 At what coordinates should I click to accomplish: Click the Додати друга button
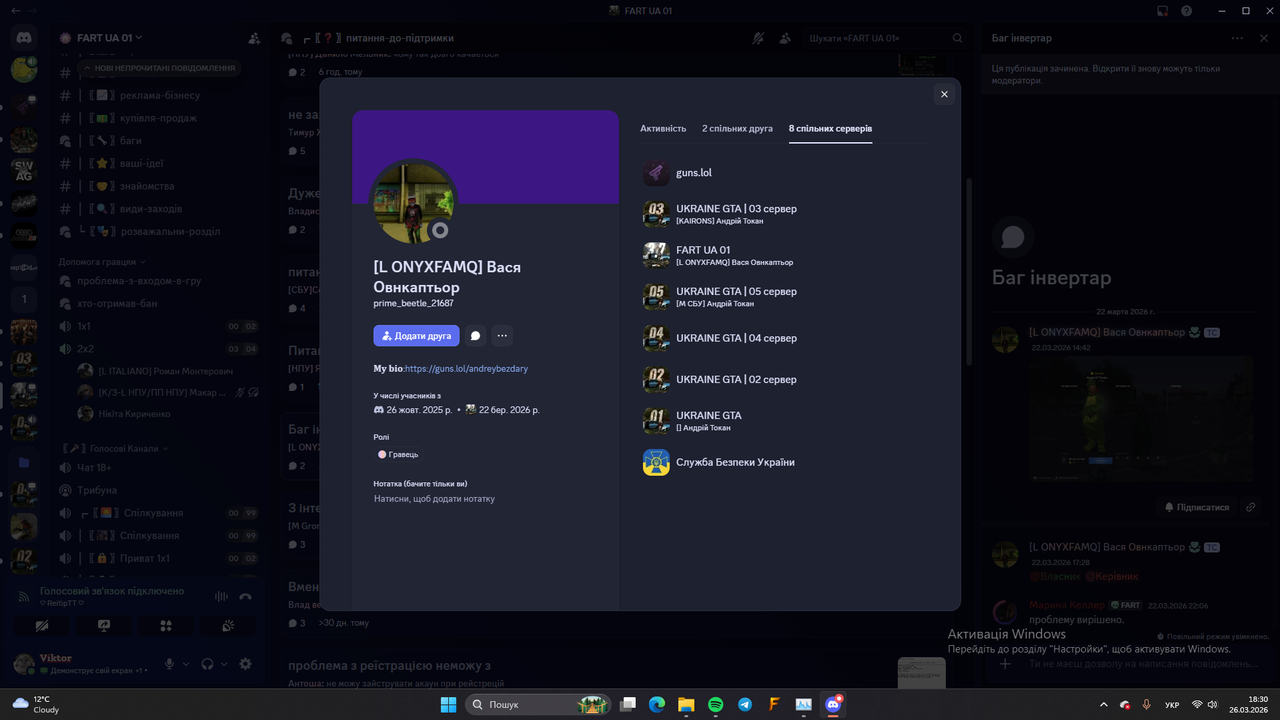pos(416,336)
